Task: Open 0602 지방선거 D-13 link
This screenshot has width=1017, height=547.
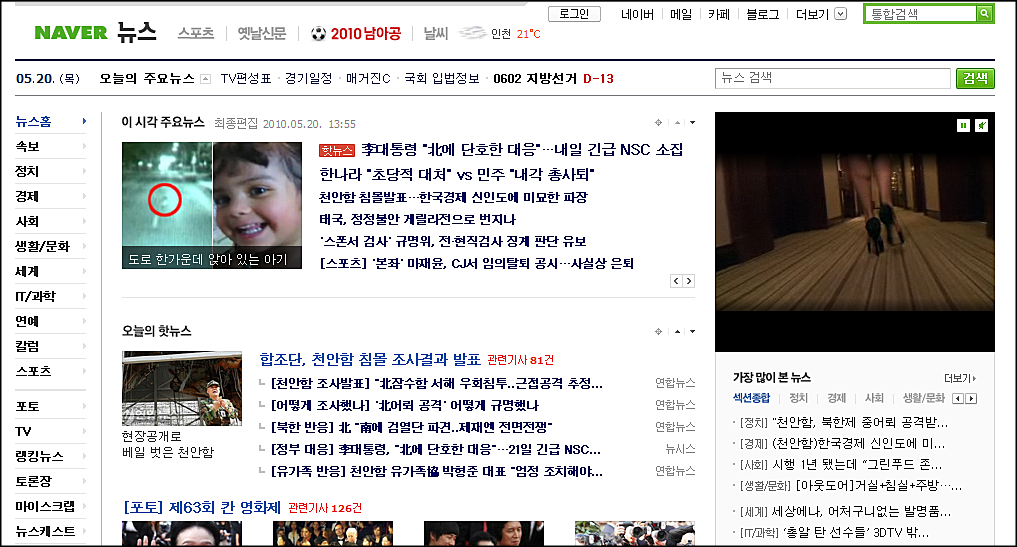Action: [553, 79]
